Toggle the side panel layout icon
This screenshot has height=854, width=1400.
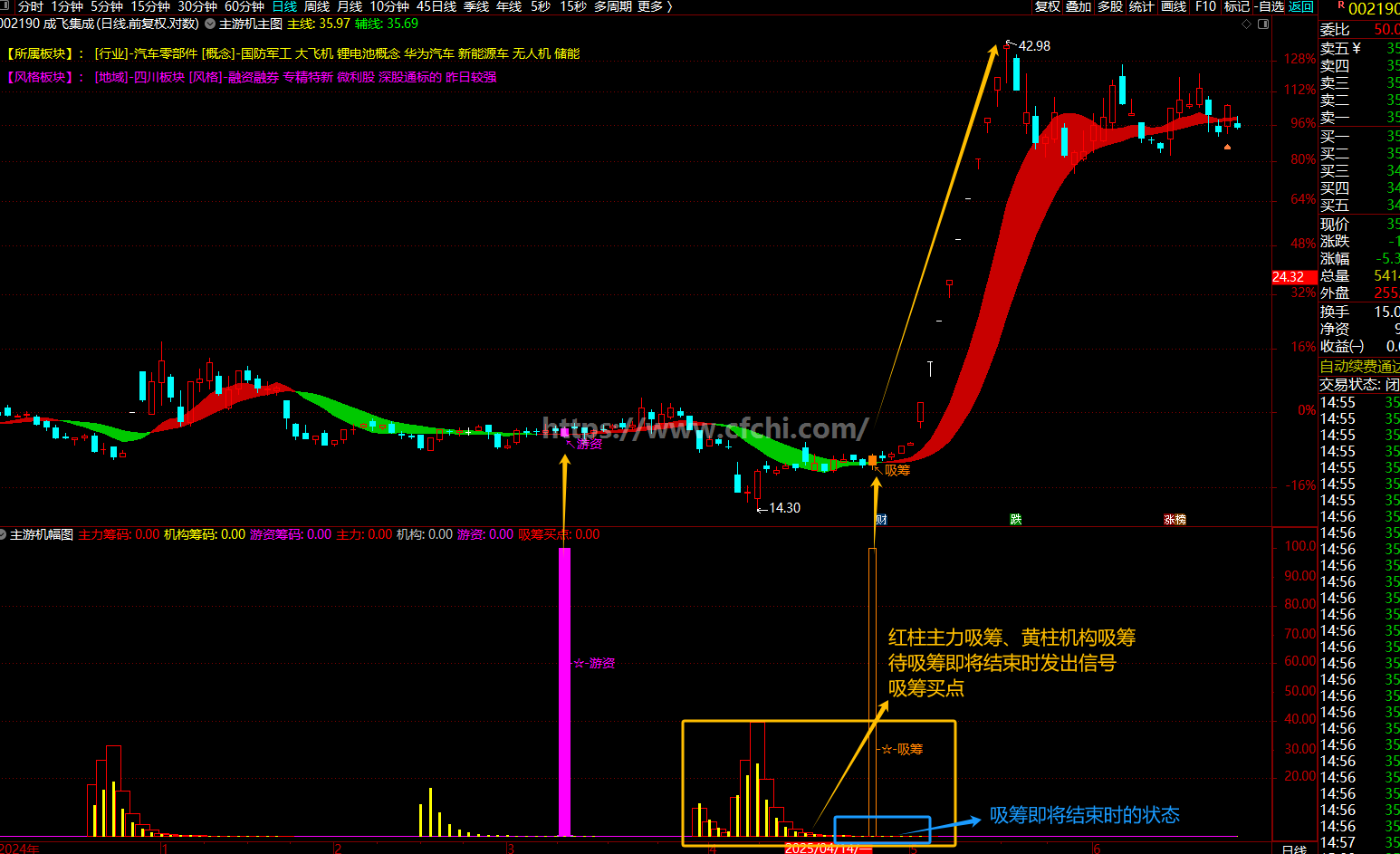pos(1263,24)
